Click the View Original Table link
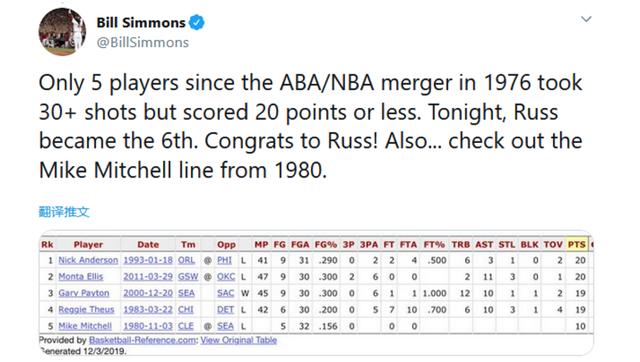640x362 pixels. click(x=239, y=340)
